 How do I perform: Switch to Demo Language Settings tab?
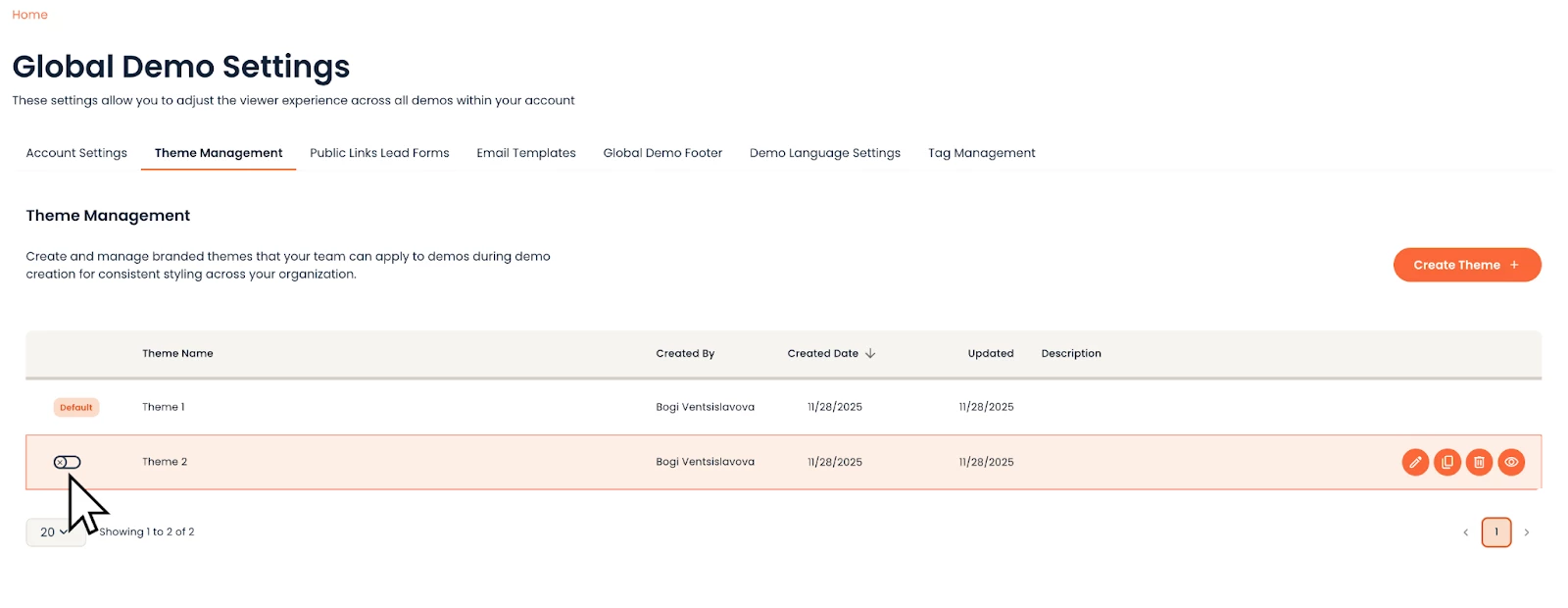825,153
